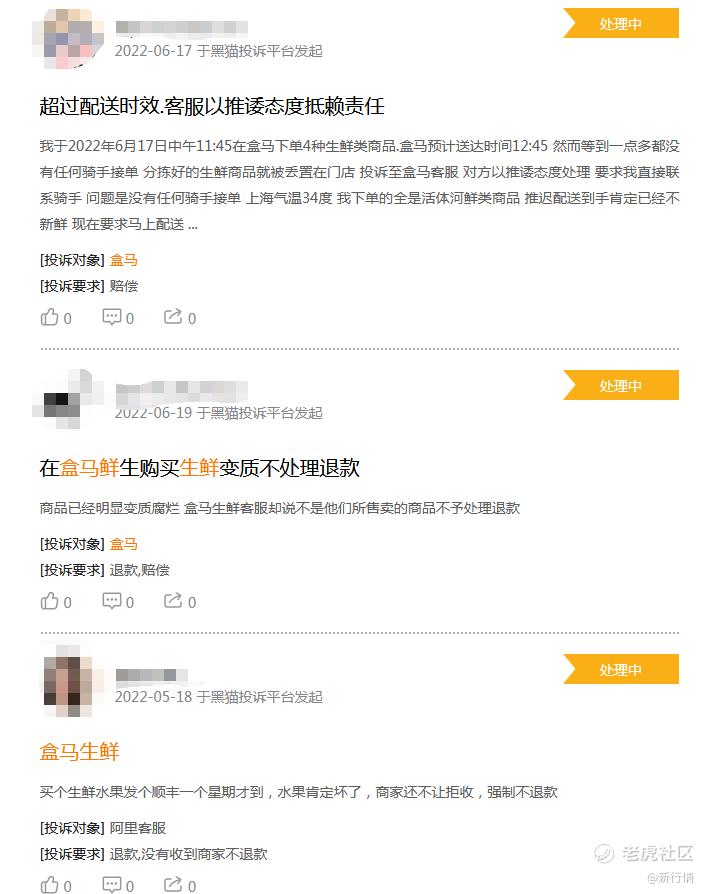
Task: Like the third 盒马生鲜 complaint
Action: [56, 885]
